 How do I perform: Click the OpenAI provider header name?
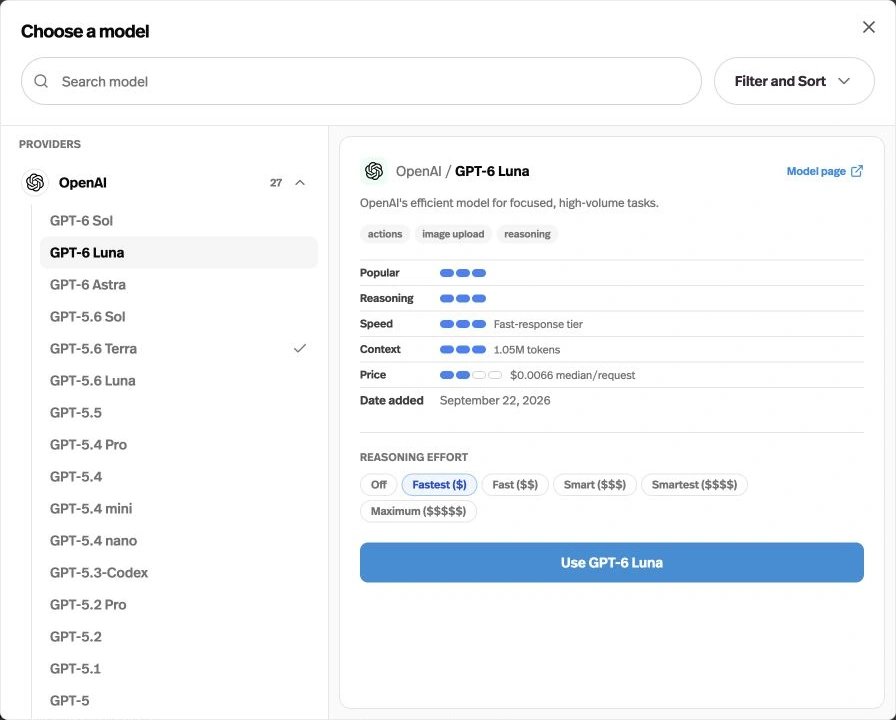click(83, 183)
